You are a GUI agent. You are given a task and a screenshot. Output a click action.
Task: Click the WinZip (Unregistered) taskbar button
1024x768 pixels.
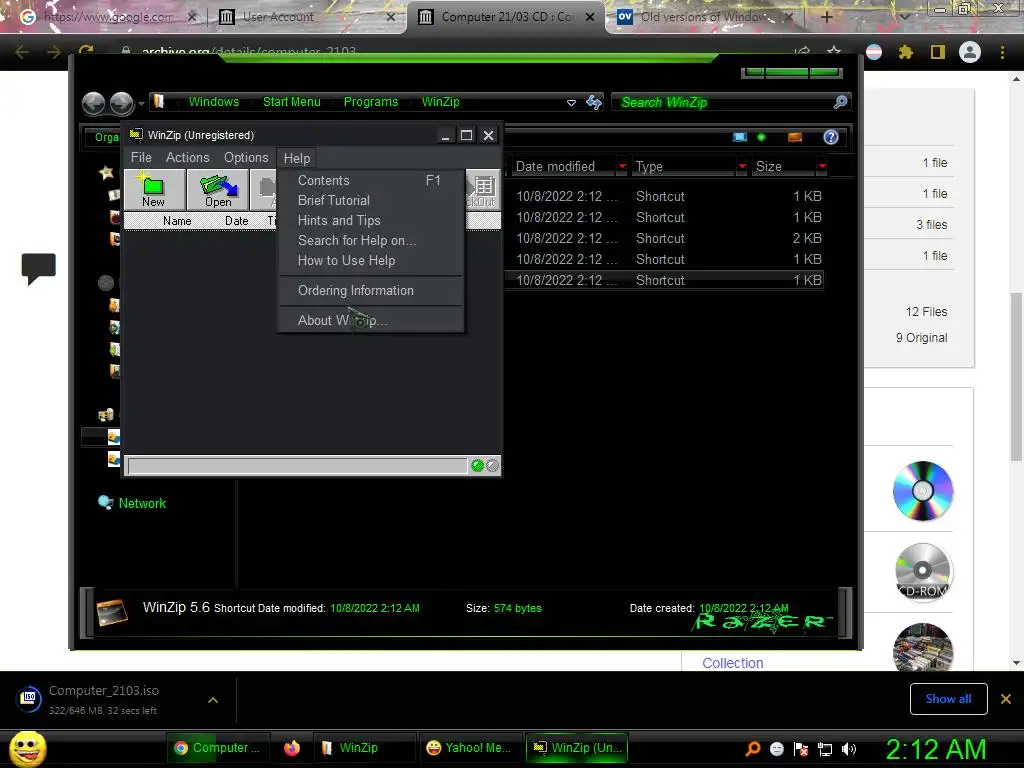pos(577,748)
